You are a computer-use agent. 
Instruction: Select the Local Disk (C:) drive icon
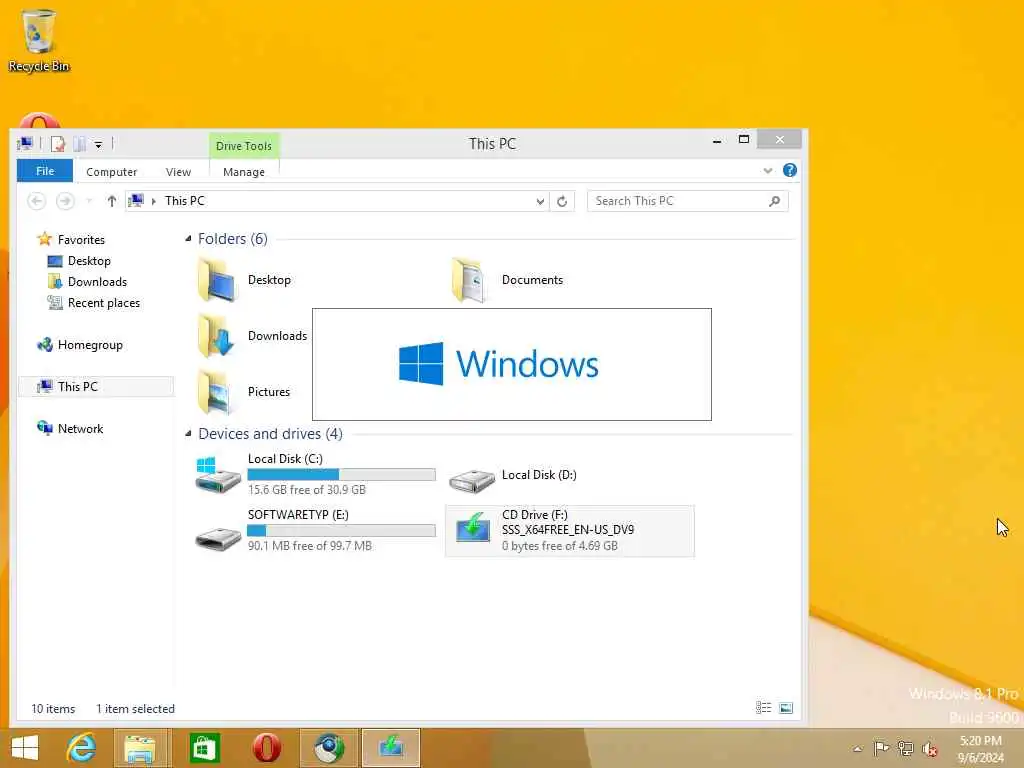218,475
